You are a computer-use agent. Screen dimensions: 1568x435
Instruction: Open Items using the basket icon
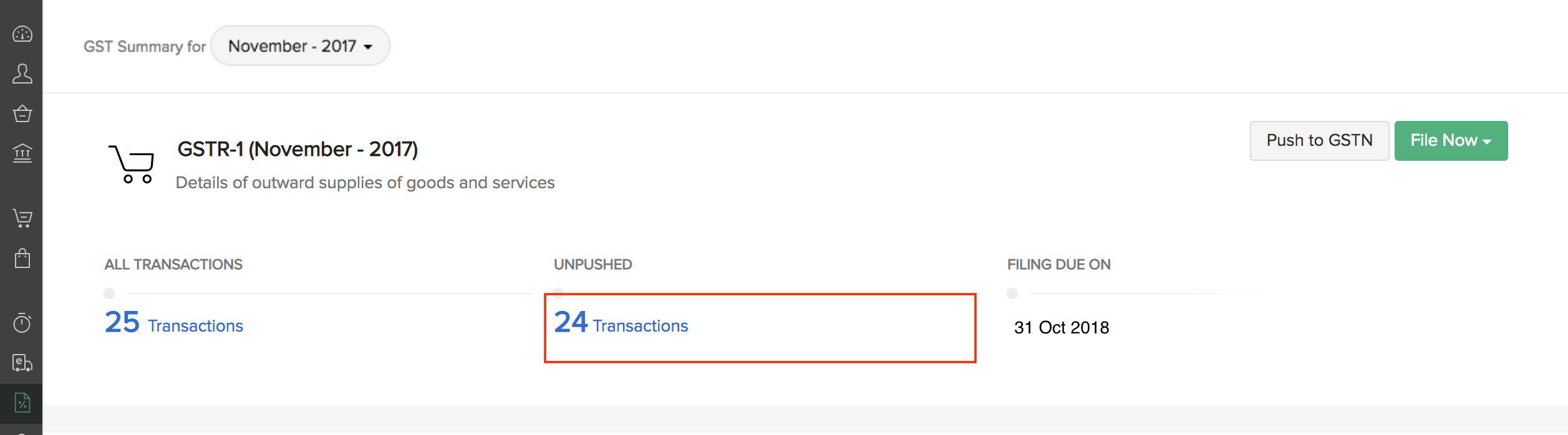pyautogui.click(x=22, y=113)
